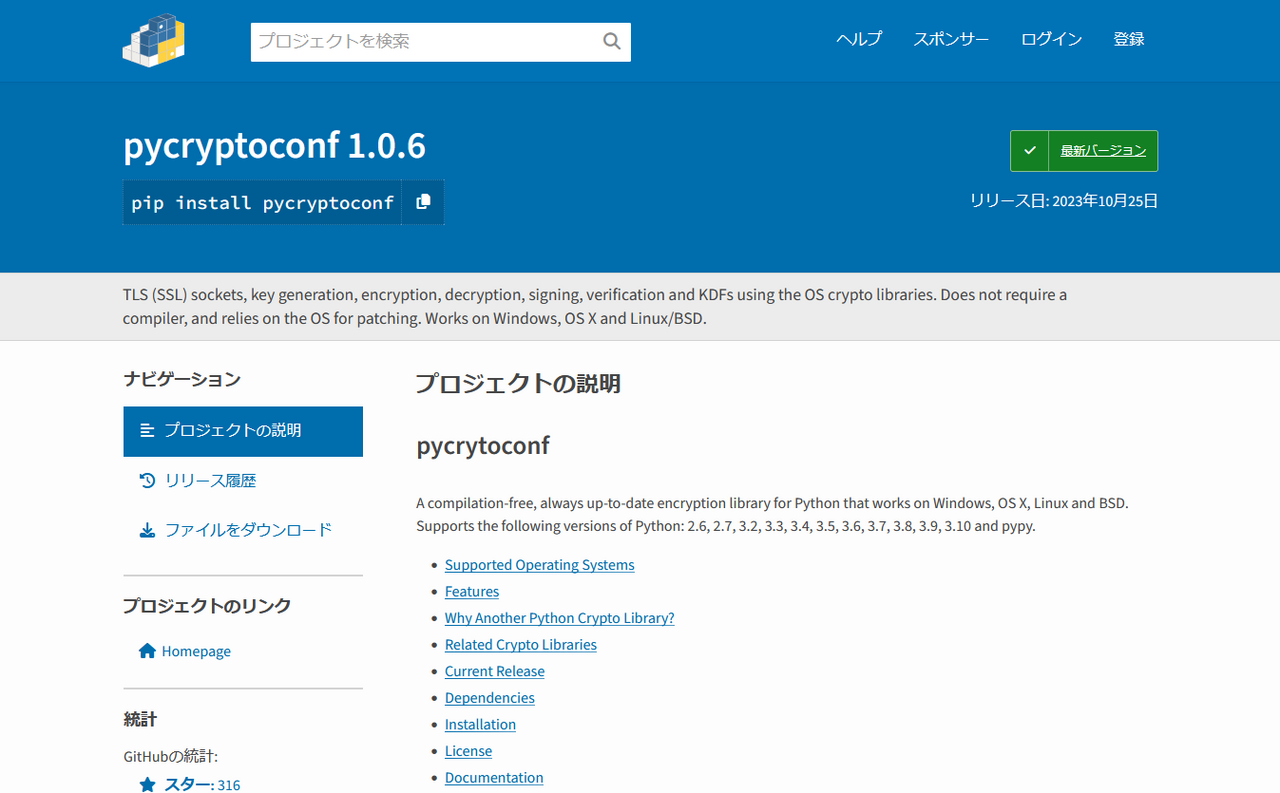Click the 最新バージョン button
Screen dimensions: 1280x793
1084,151
